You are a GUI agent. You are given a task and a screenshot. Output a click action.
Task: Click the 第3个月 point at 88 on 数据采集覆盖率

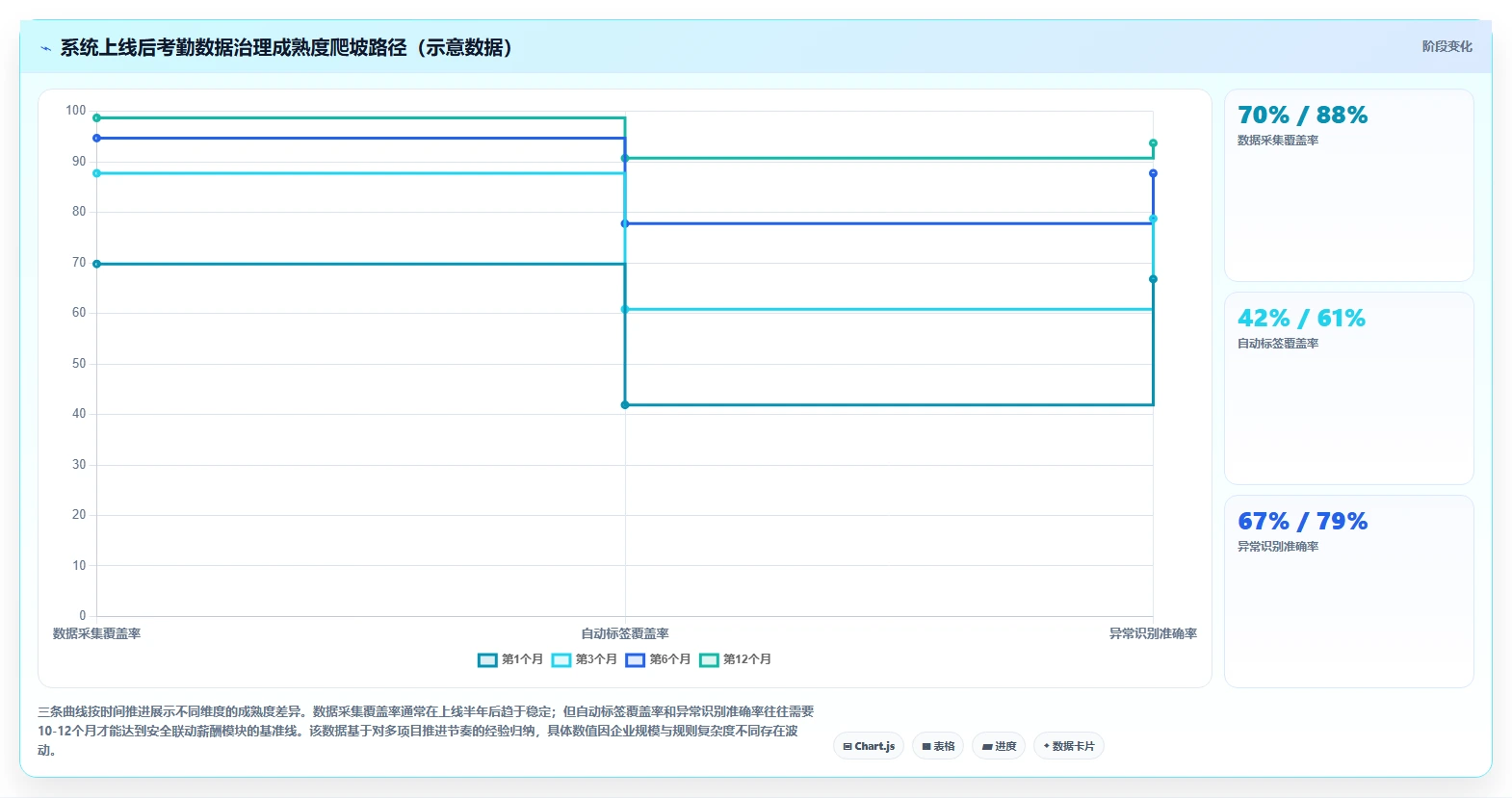[x=96, y=173]
